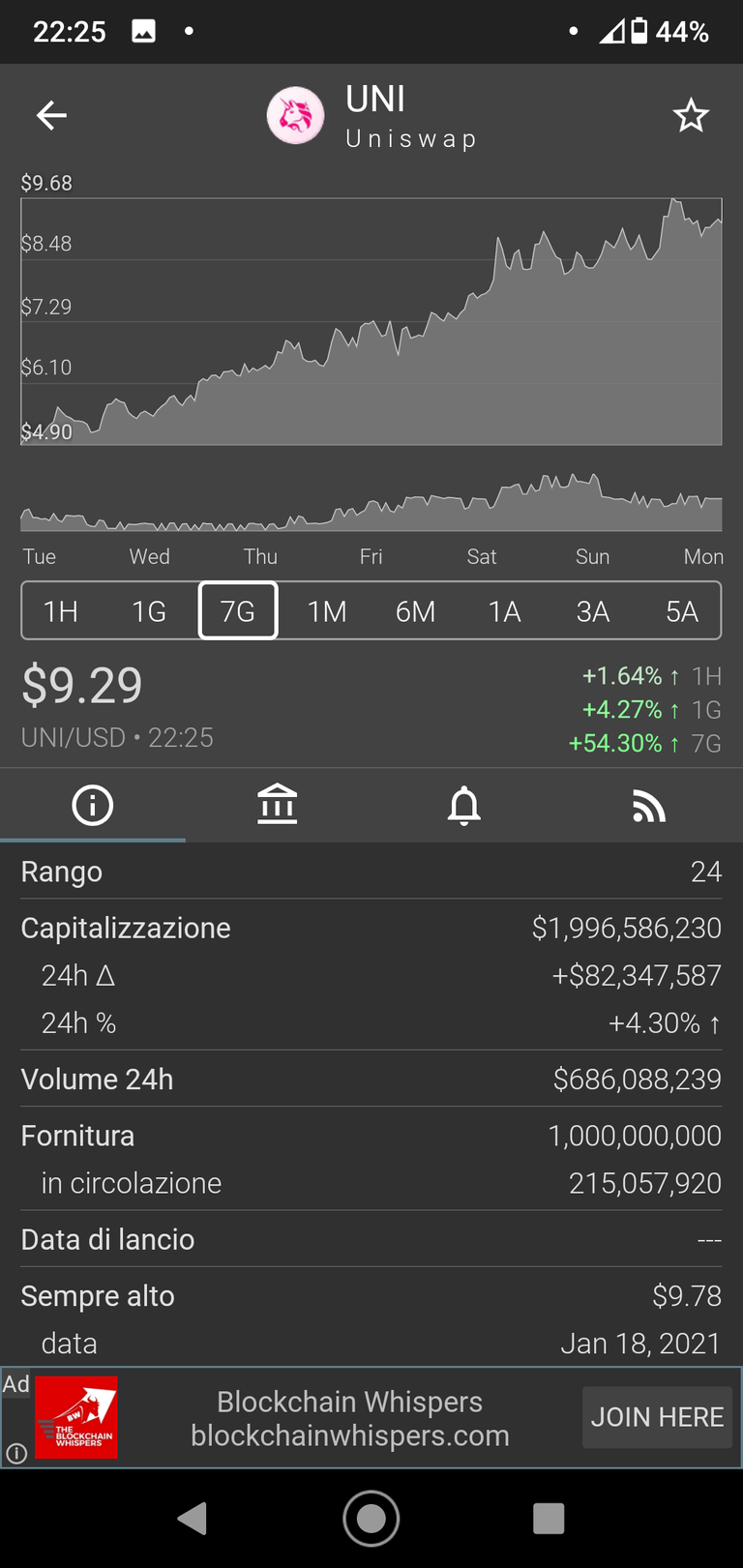Tap the volume chart below price
Screen dimensions: 743x1568
pyautogui.click(x=371, y=502)
